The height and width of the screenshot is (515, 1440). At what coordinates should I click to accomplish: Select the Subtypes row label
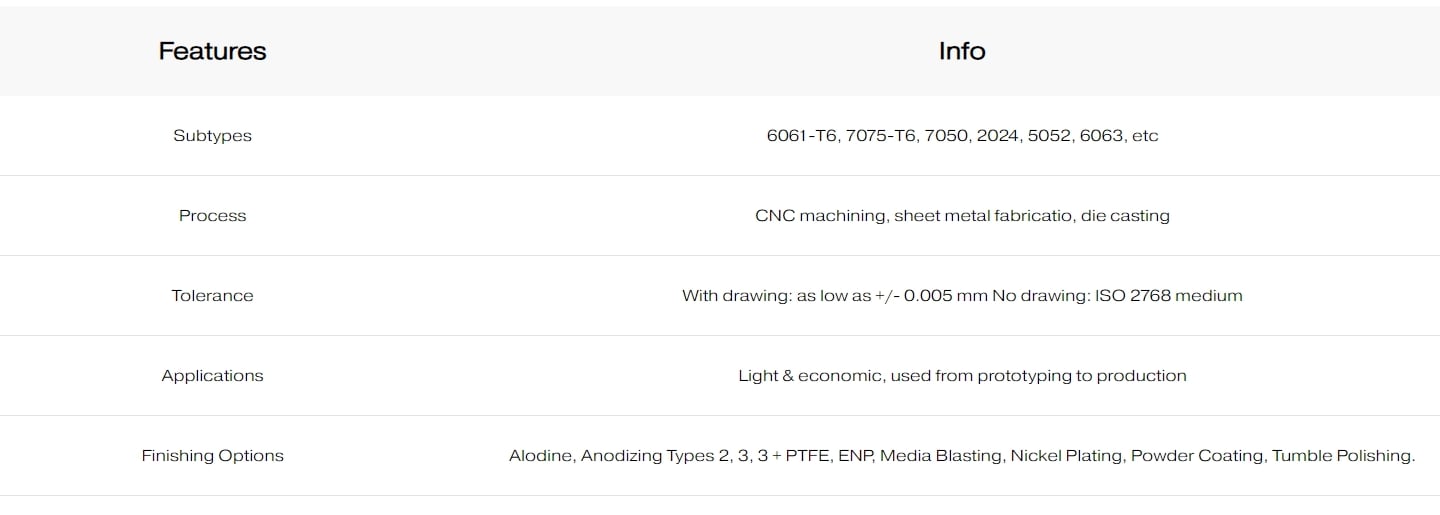point(212,136)
